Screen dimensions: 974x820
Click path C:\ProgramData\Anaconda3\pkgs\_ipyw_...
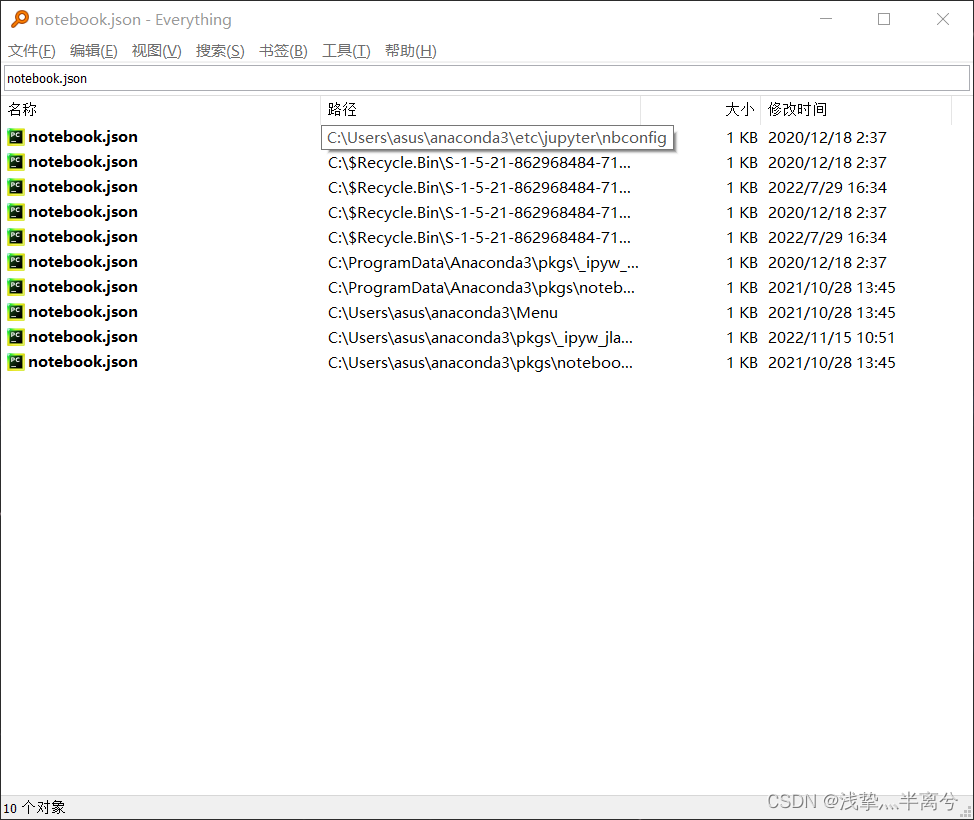pyautogui.click(x=483, y=263)
